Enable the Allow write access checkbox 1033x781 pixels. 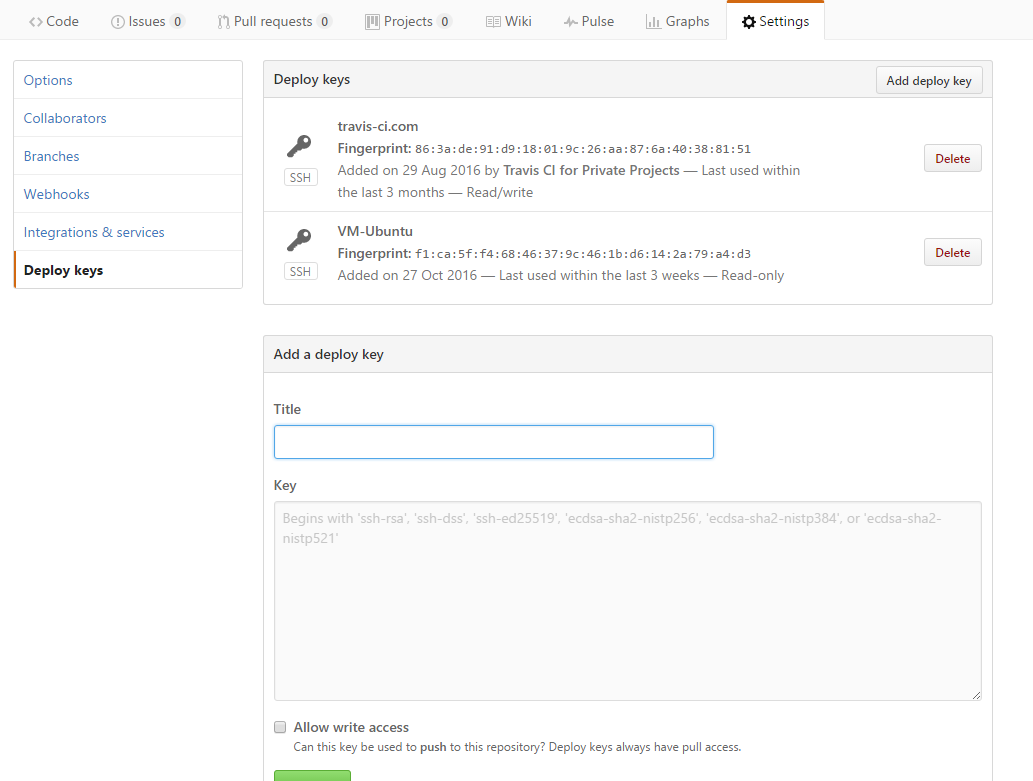click(x=281, y=727)
